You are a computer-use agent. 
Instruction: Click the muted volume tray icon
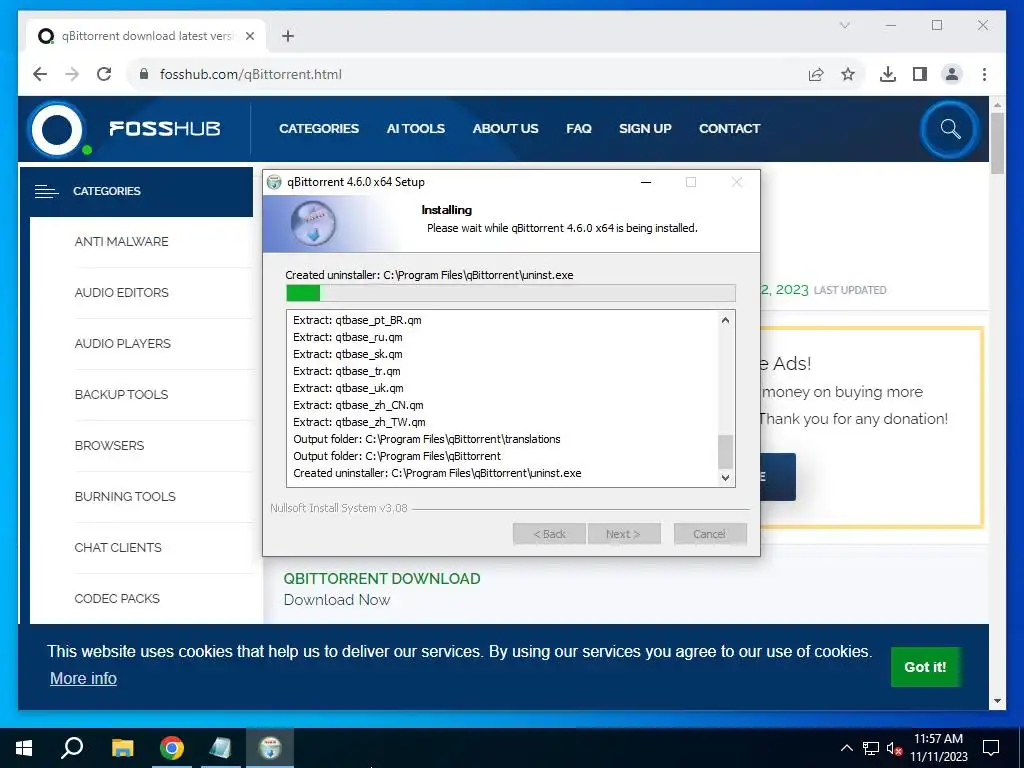point(894,748)
